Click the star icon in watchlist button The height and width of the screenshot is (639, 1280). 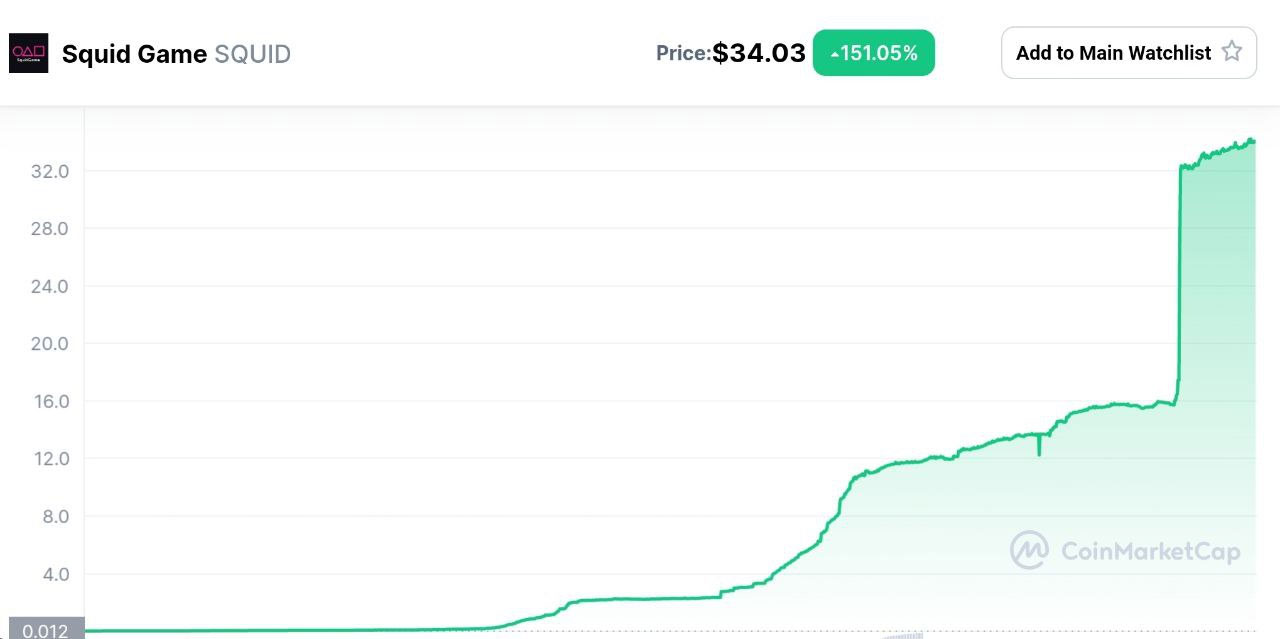(x=1232, y=52)
